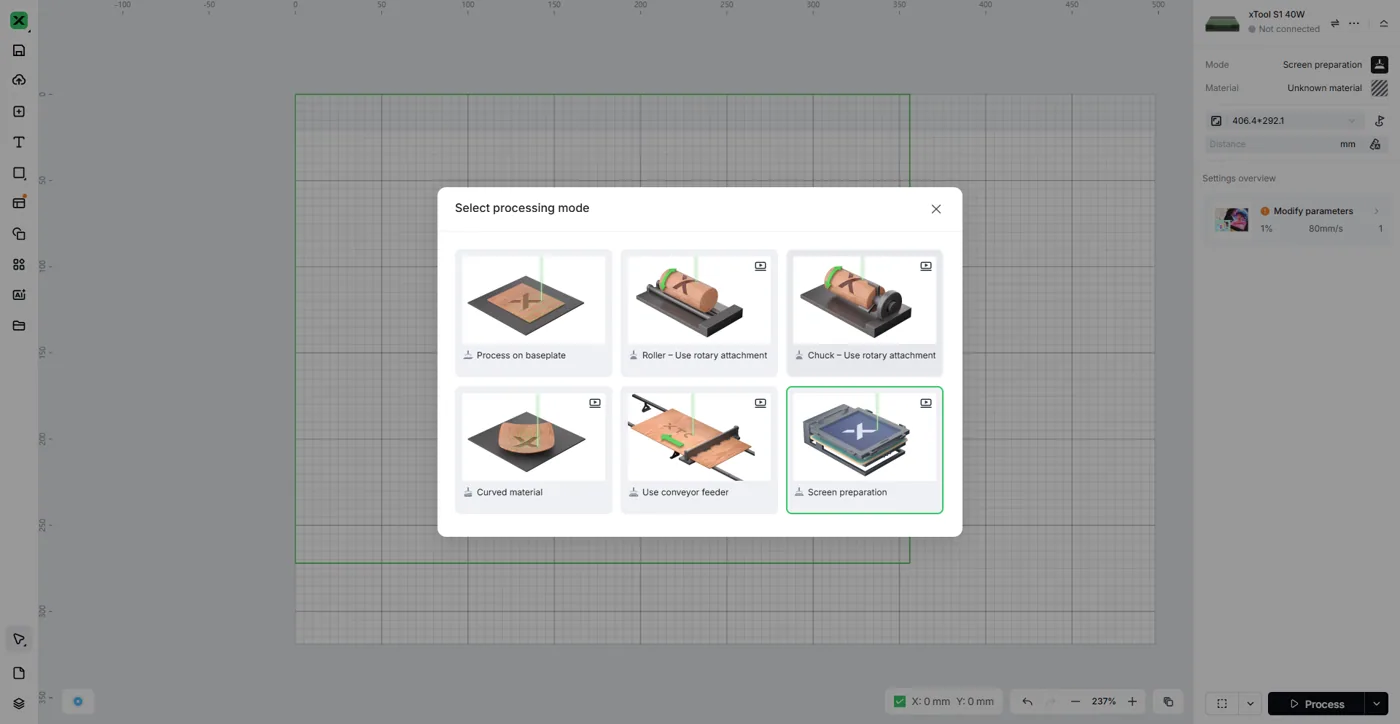Click the Not connected status text
Image resolution: width=1400 pixels, height=724 pixels.
[1289, 29]
